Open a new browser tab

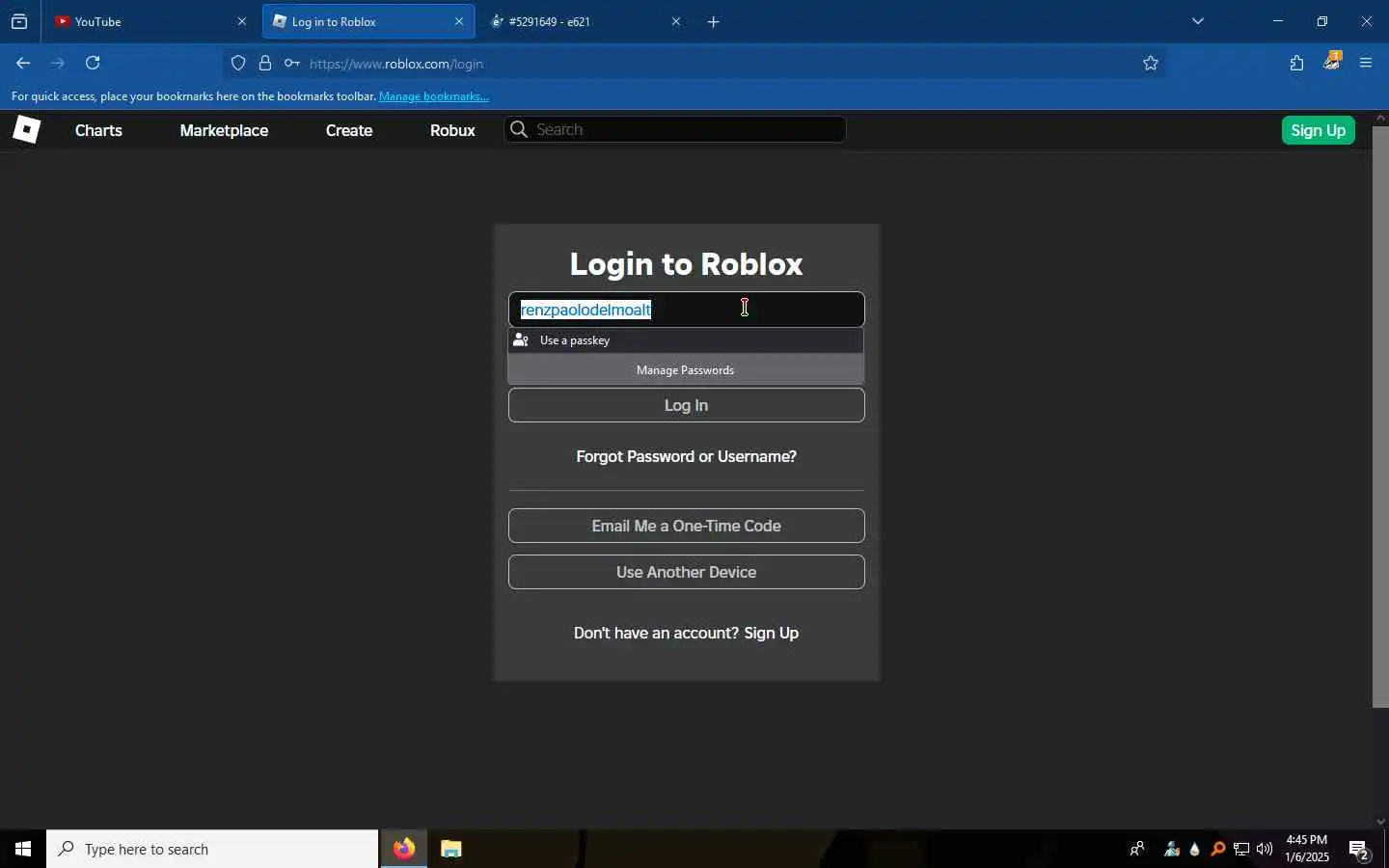coord(714,21)
